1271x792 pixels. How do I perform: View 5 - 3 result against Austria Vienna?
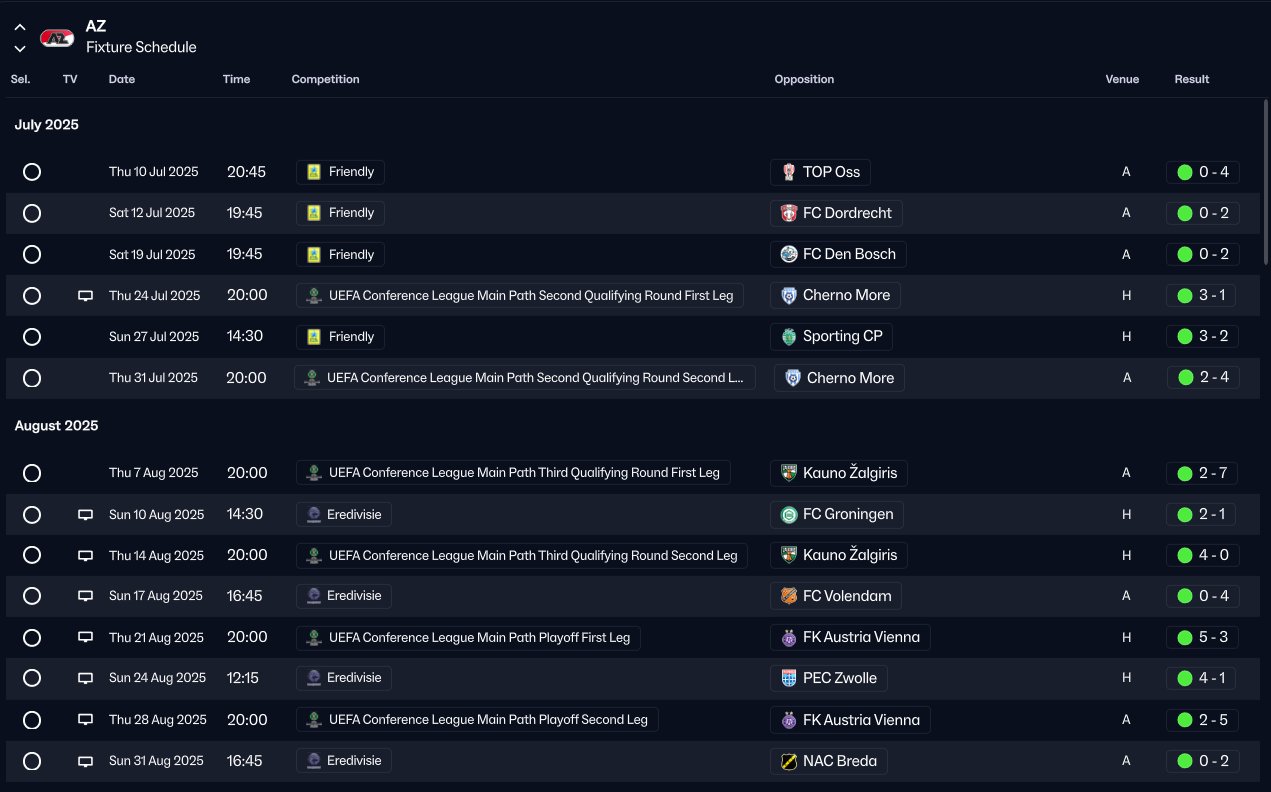coord(1203,637)
